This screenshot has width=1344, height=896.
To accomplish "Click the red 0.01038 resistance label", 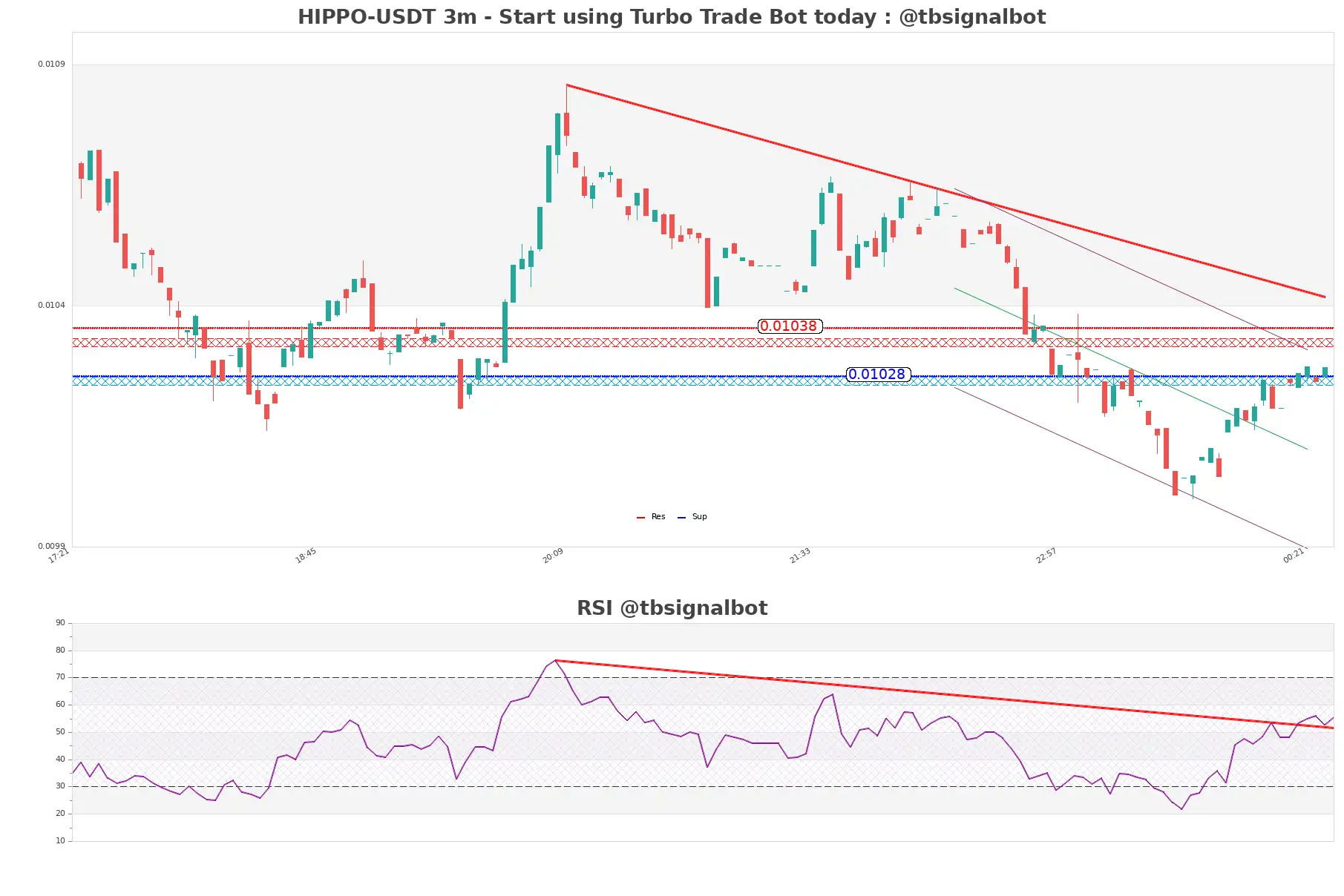I will pos(789,326).
